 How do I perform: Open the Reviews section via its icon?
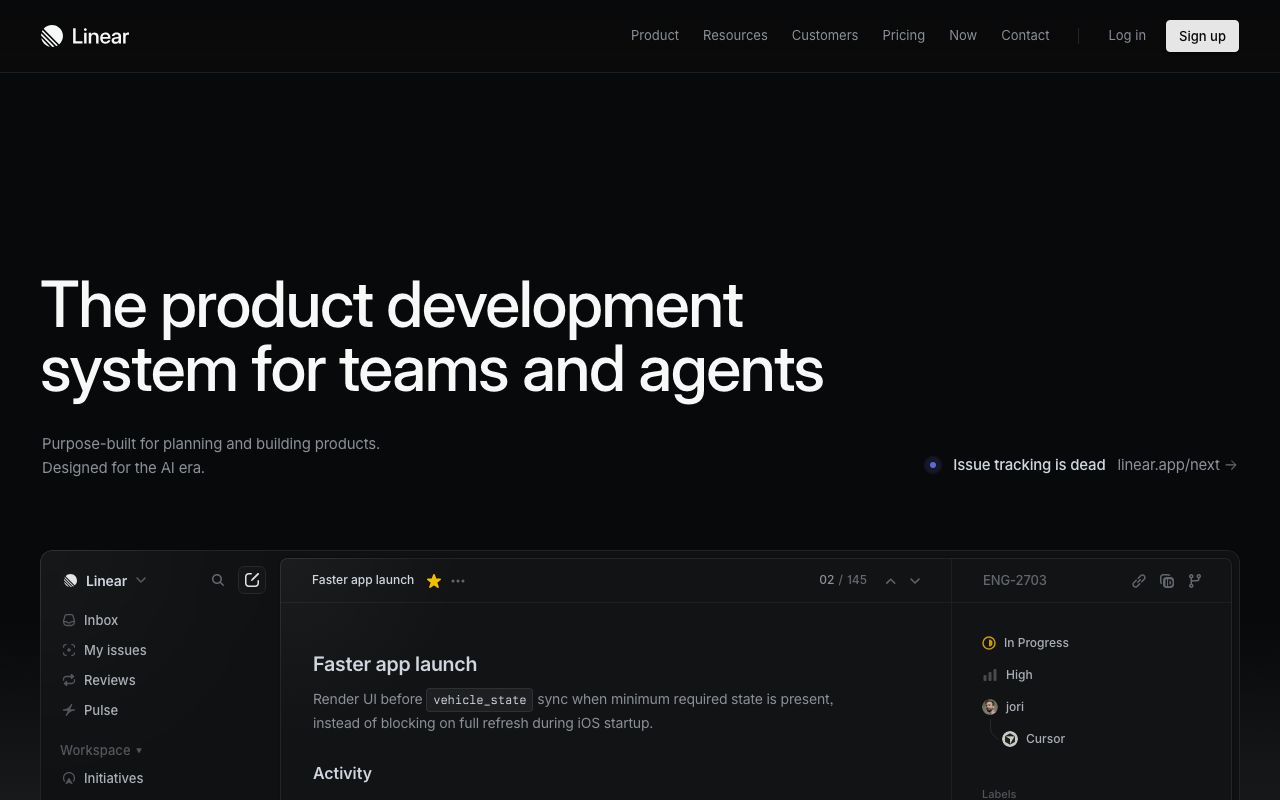(69, 680)
